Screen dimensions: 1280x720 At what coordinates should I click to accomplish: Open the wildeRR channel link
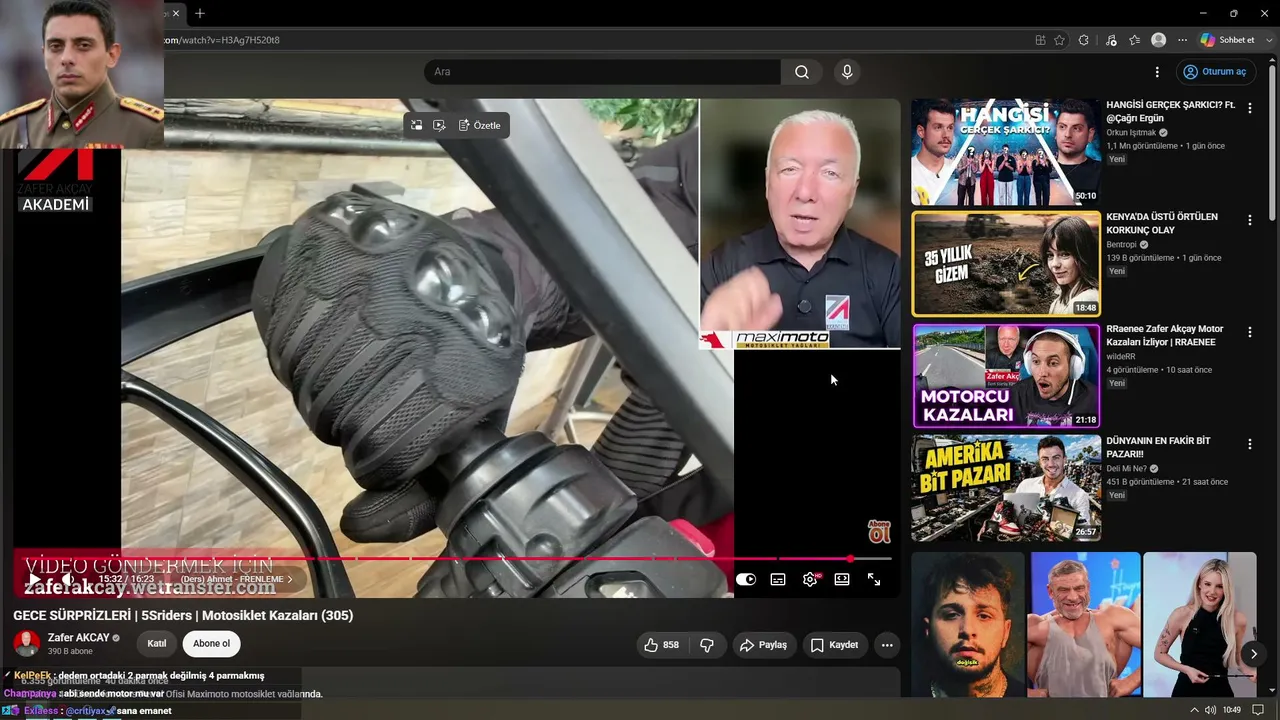coord(1121,356)
